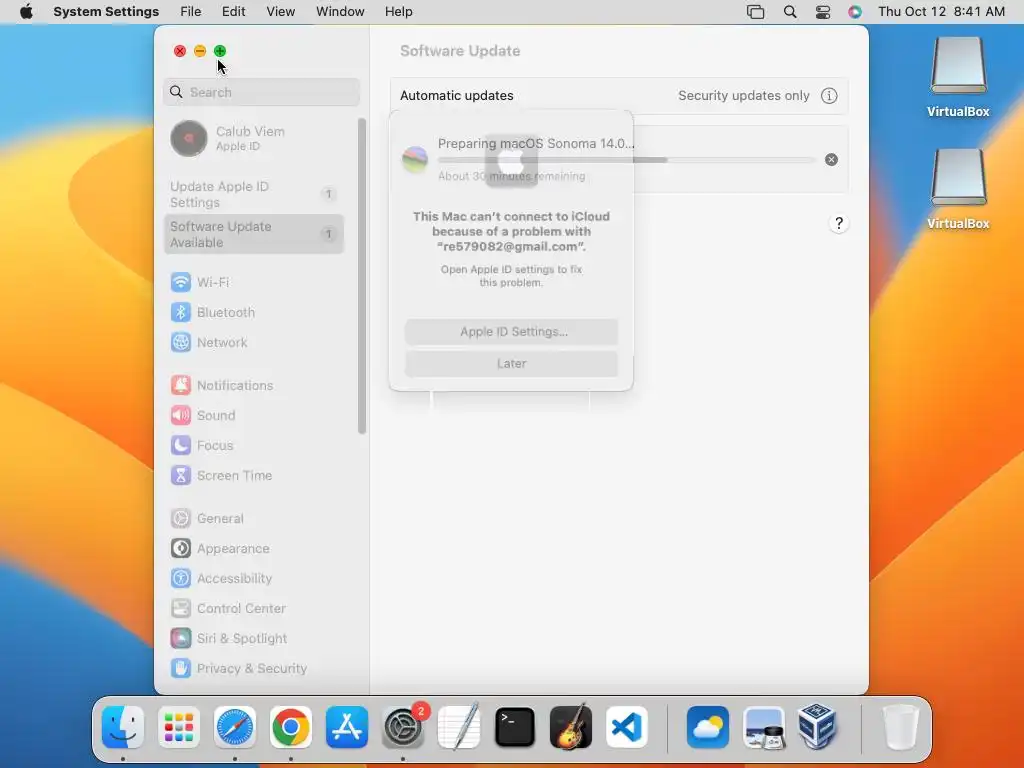Click the Siri icon in menu bar

[x=855, y=12]
